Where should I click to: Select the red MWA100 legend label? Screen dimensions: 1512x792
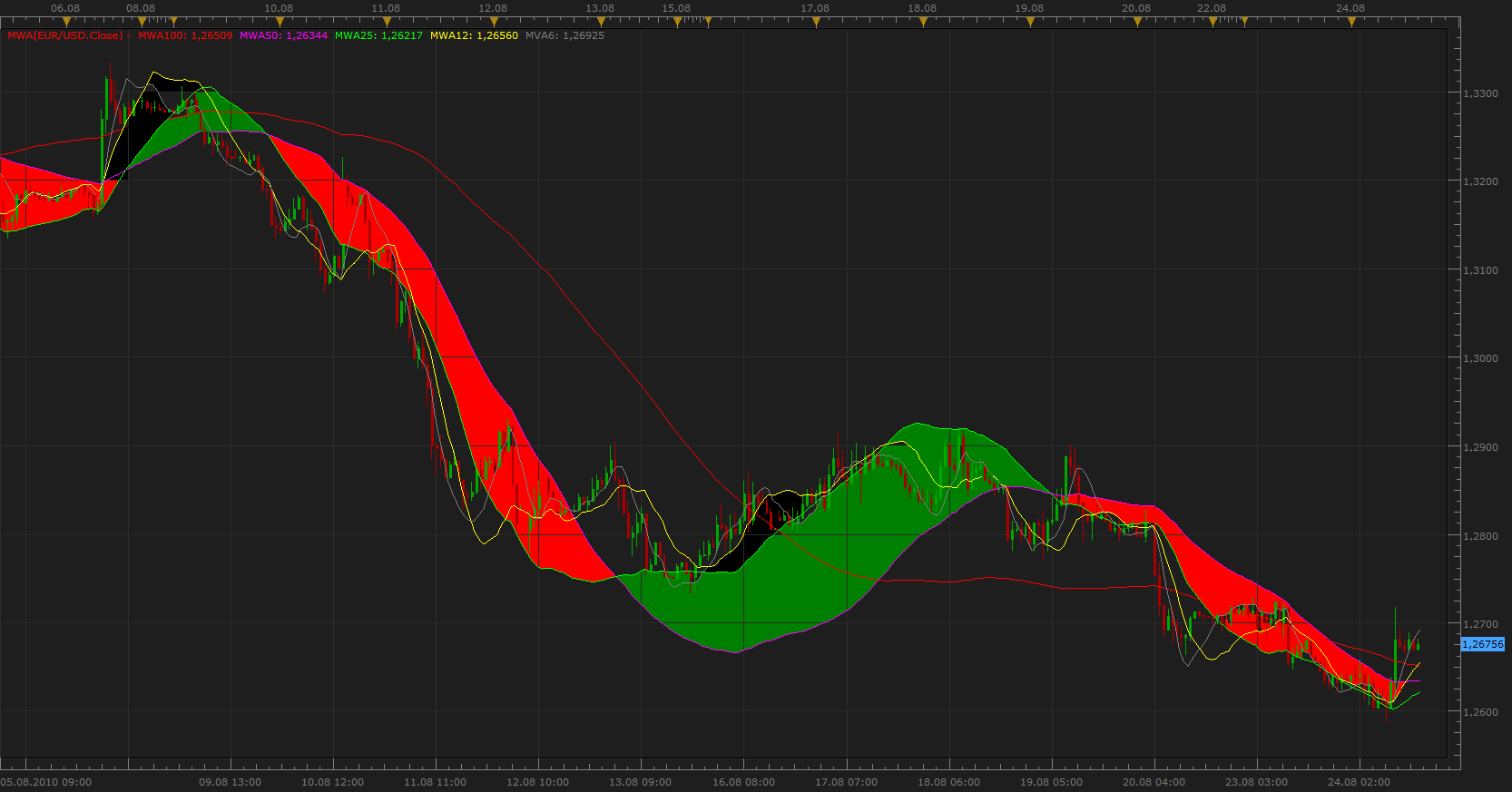(x=185, y=36)
